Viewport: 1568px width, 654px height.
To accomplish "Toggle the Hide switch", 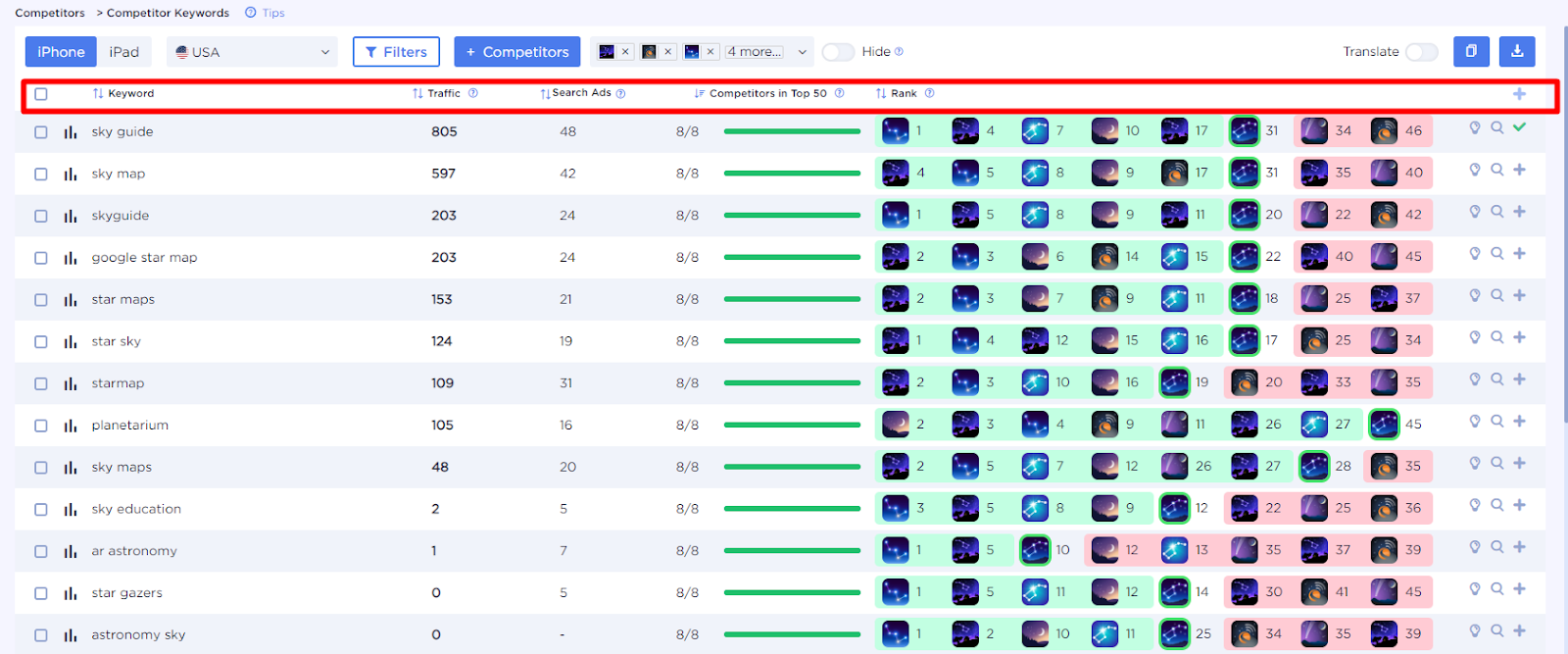I will [838, 52].
